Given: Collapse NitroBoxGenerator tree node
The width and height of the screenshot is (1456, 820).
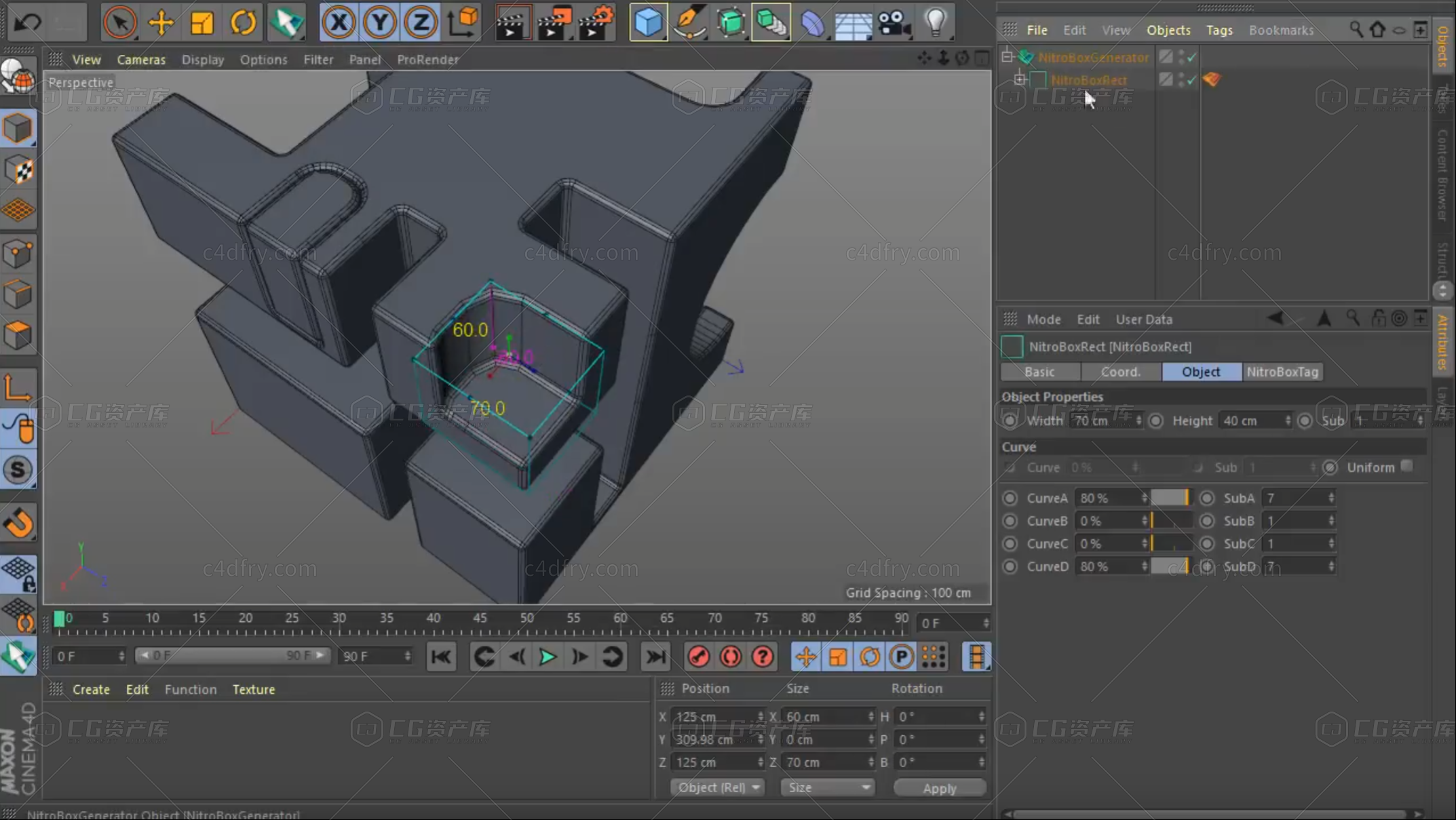Looking at the screenshot, I should click(1008, 57).
